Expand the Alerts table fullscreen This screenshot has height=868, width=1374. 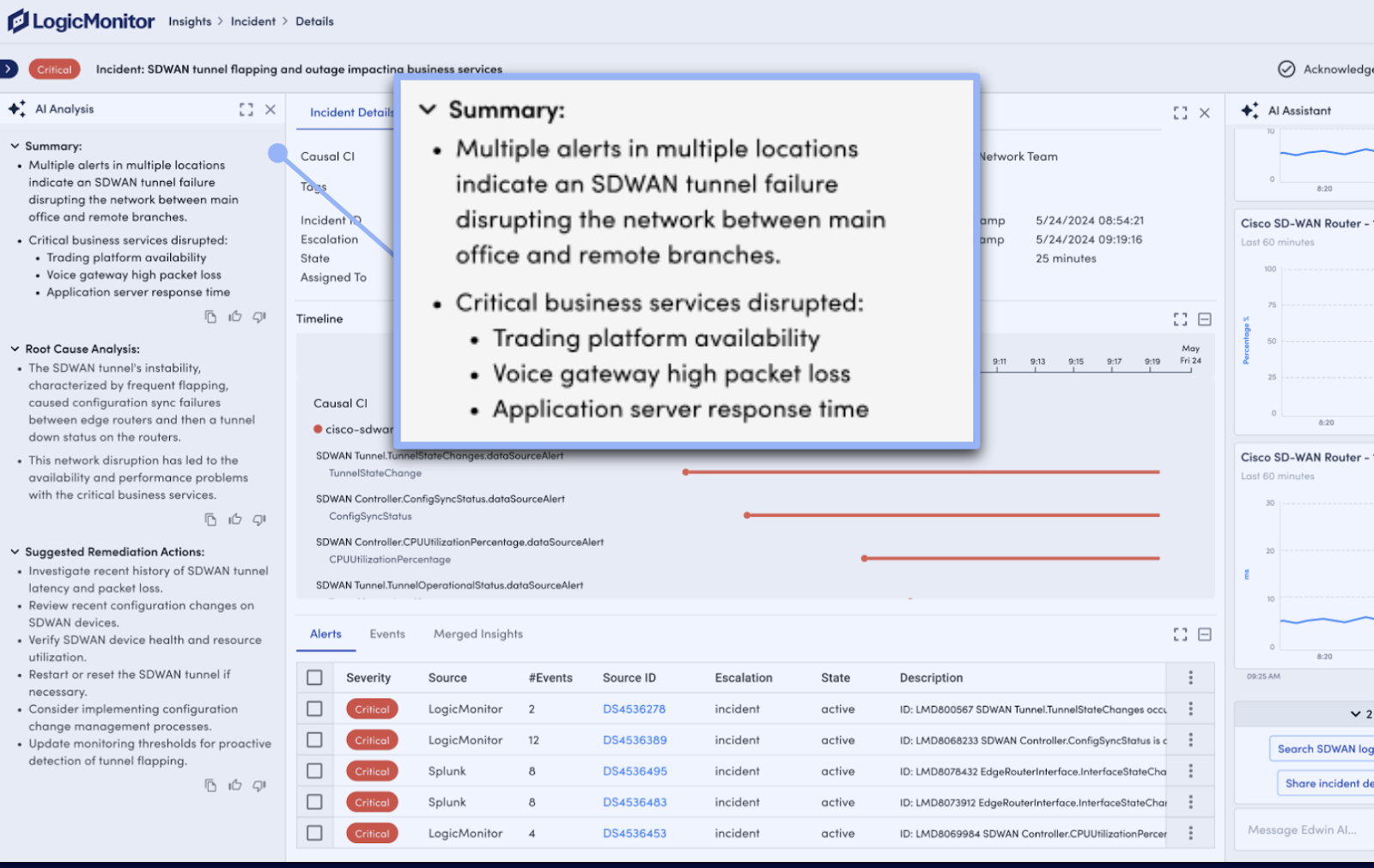click(1181, 634)
